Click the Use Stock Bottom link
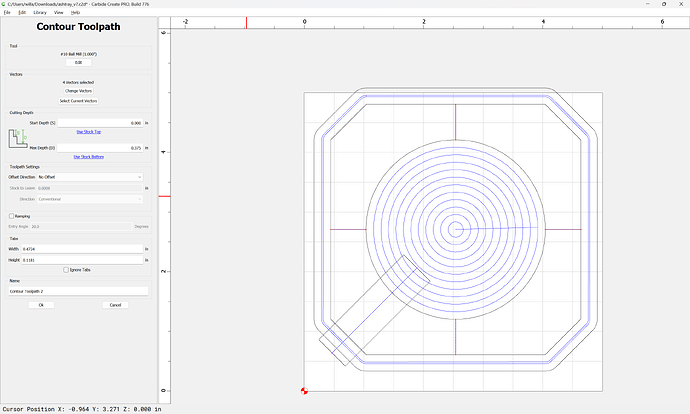The image size is (690, 414). [x=88, y=157]
